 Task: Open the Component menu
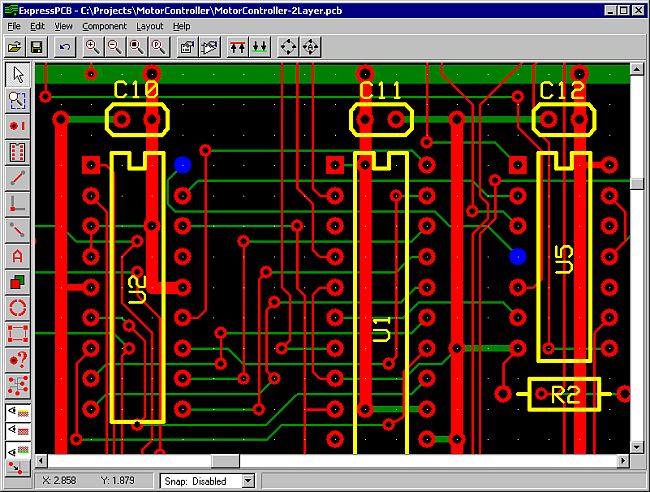[104, 26]
